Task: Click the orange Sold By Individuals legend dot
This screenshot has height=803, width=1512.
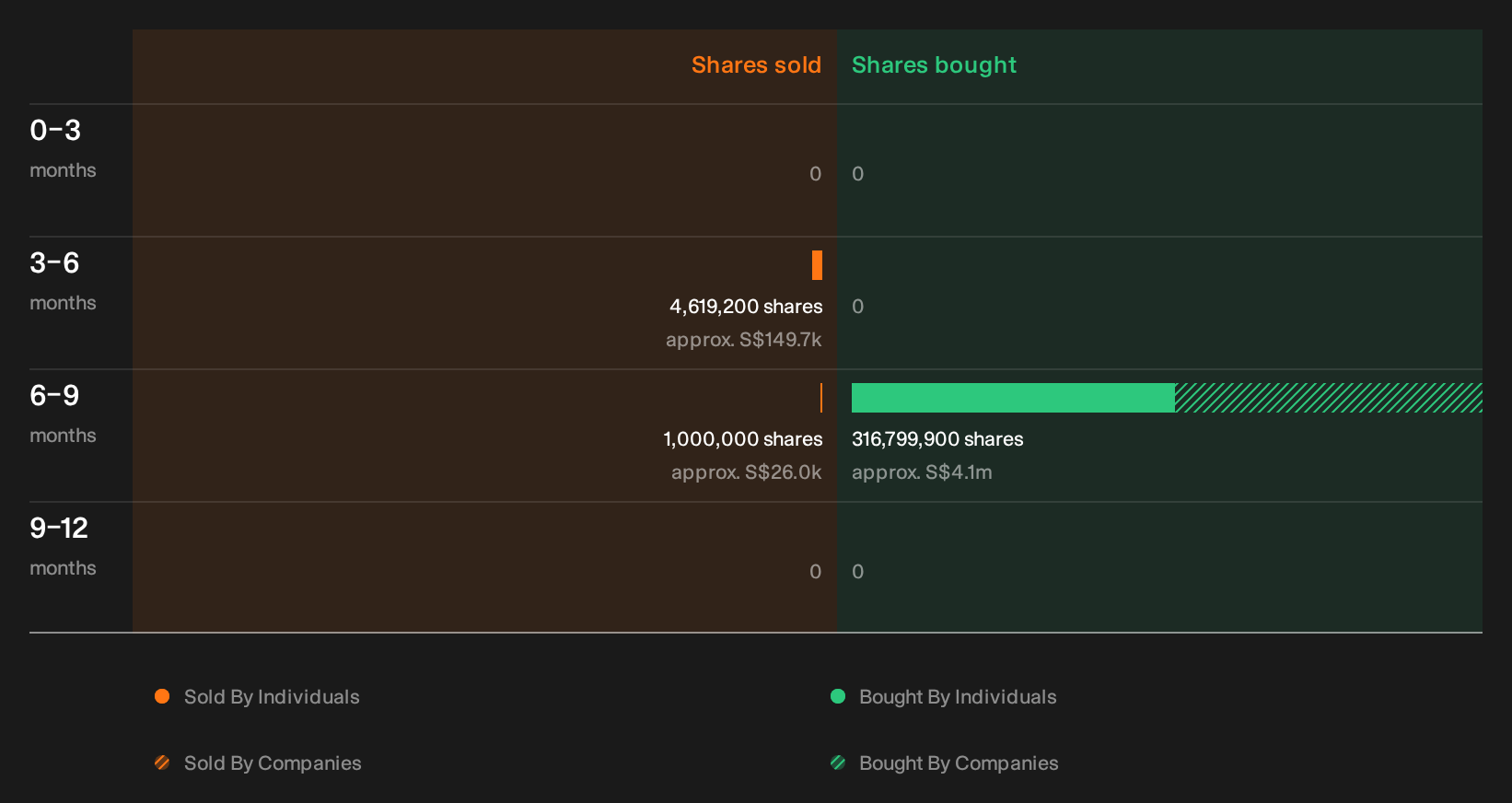Action: tap(162, 696)
